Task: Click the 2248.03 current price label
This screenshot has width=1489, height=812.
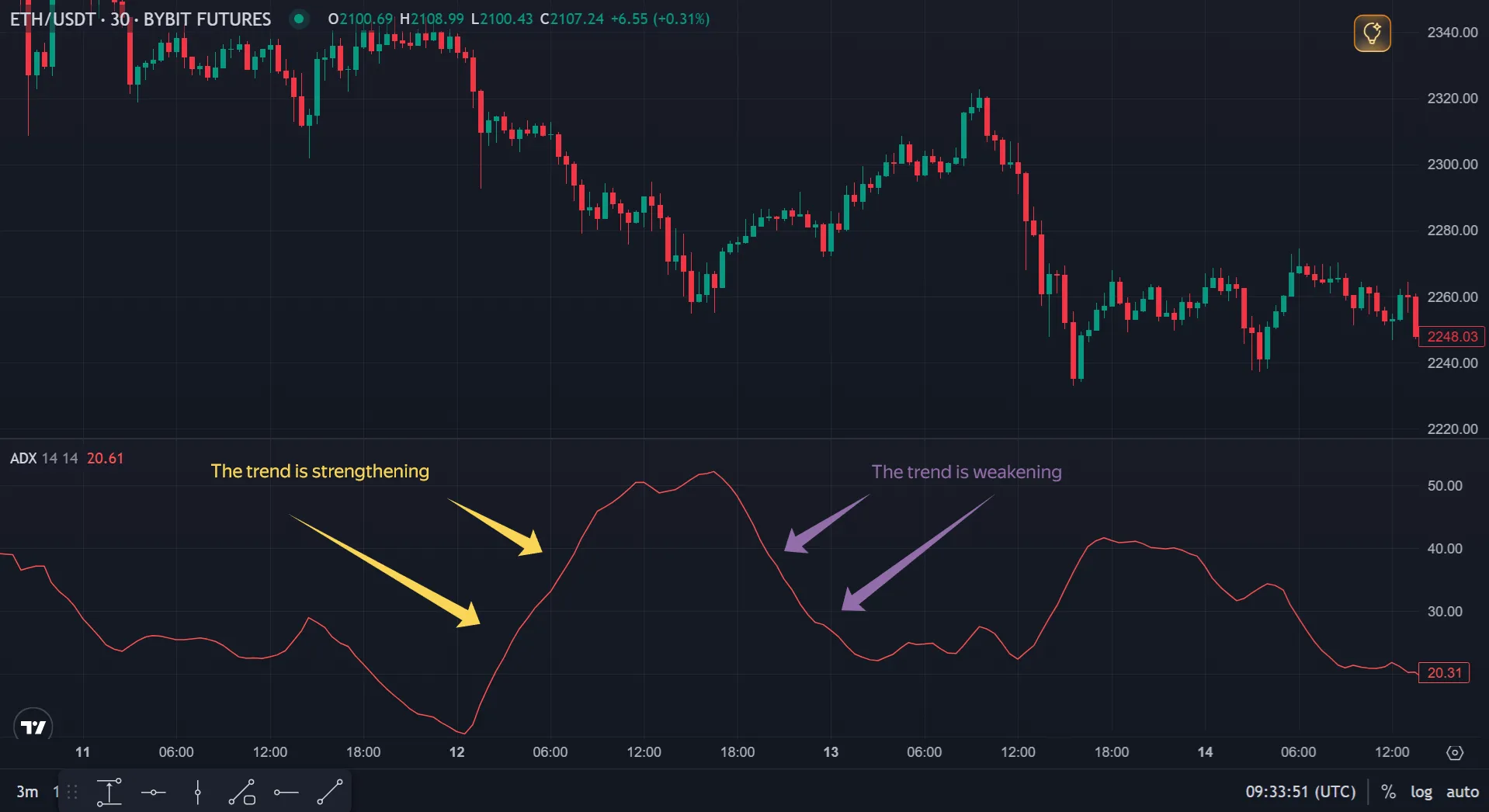Action: [x=1452, y=336]
